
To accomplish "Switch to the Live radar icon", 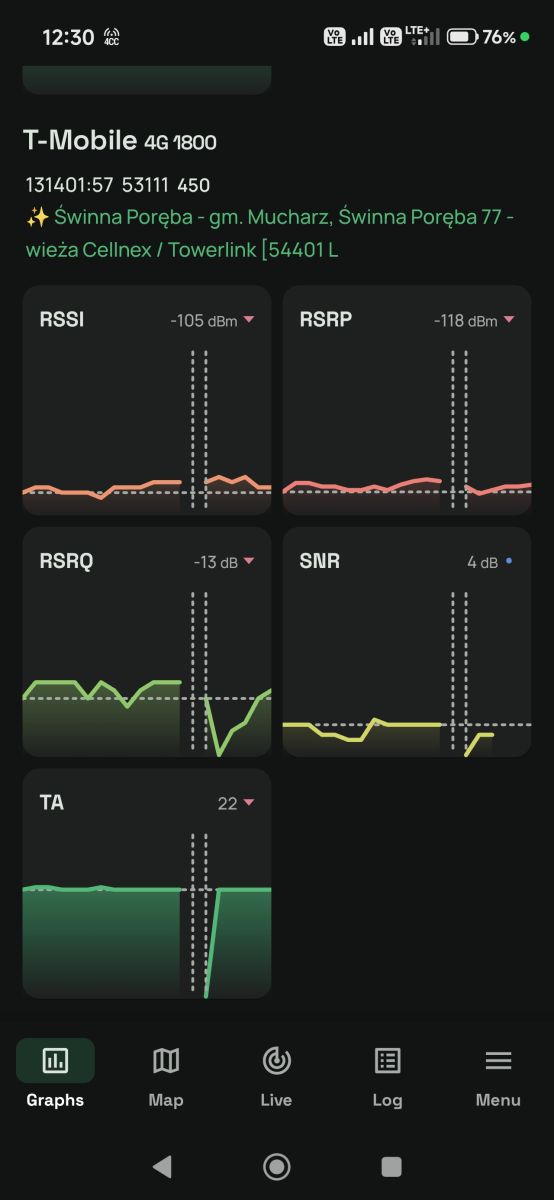I will coord(276,1060).
